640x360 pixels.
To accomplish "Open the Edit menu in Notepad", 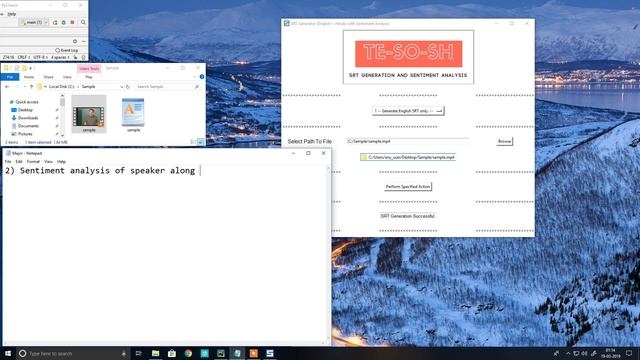I will (x=19, y=162).
